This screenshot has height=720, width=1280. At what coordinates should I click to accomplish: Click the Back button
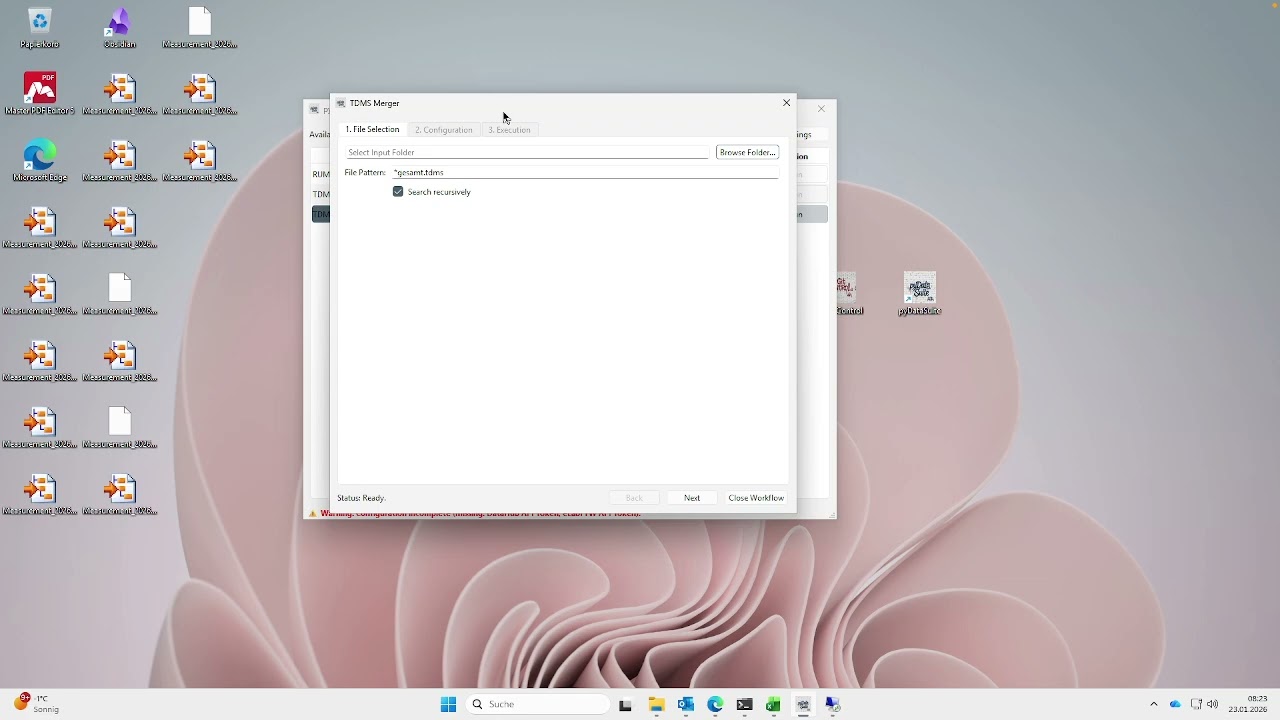click(x=634, y=498)
